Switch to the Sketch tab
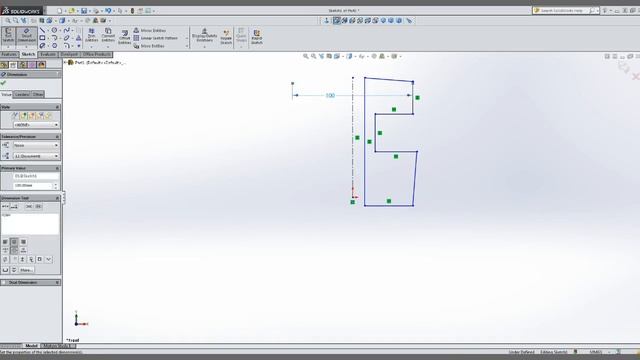This screenshot has height=360, width=640. 28,54
